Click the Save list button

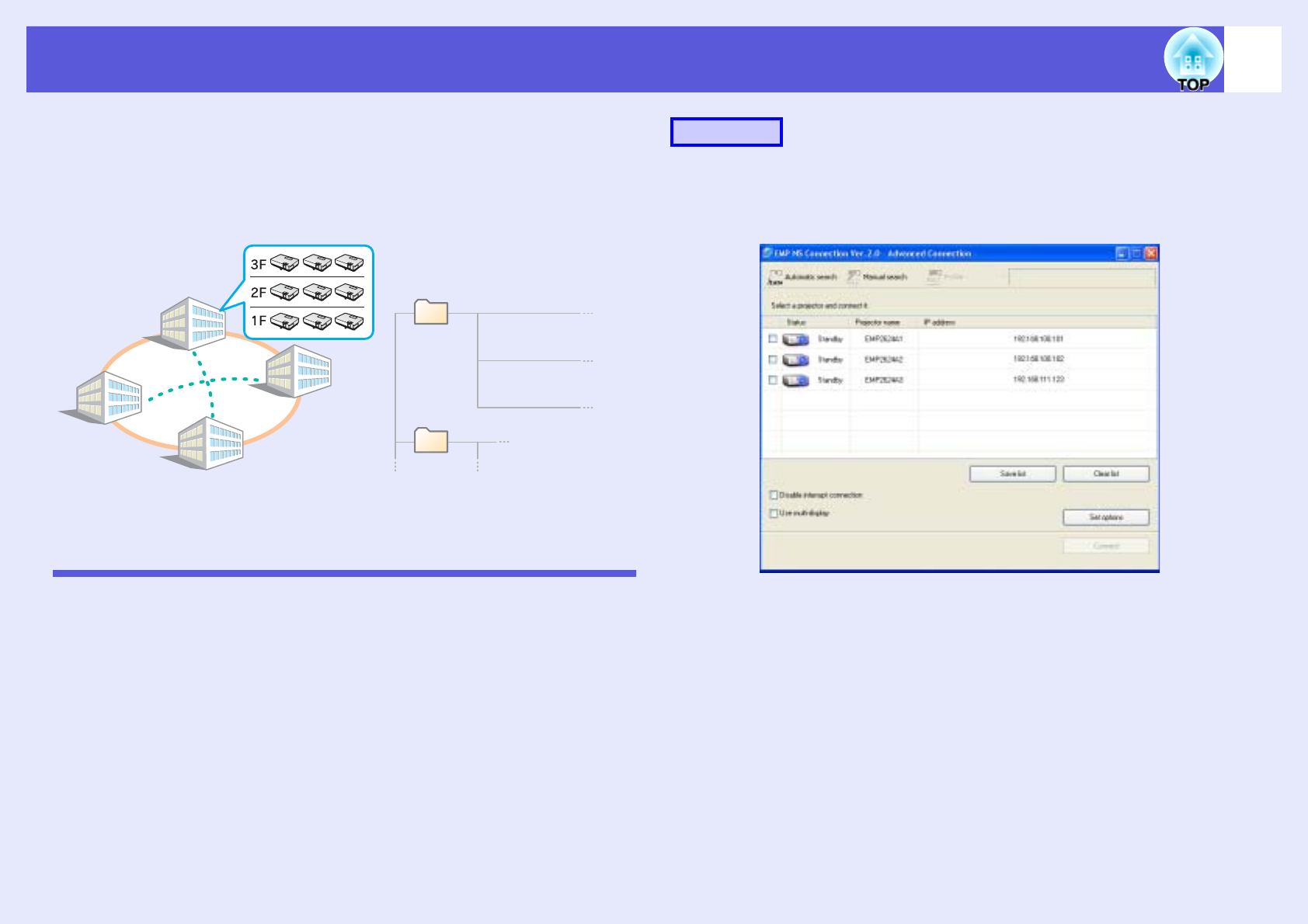point(1013,474)
